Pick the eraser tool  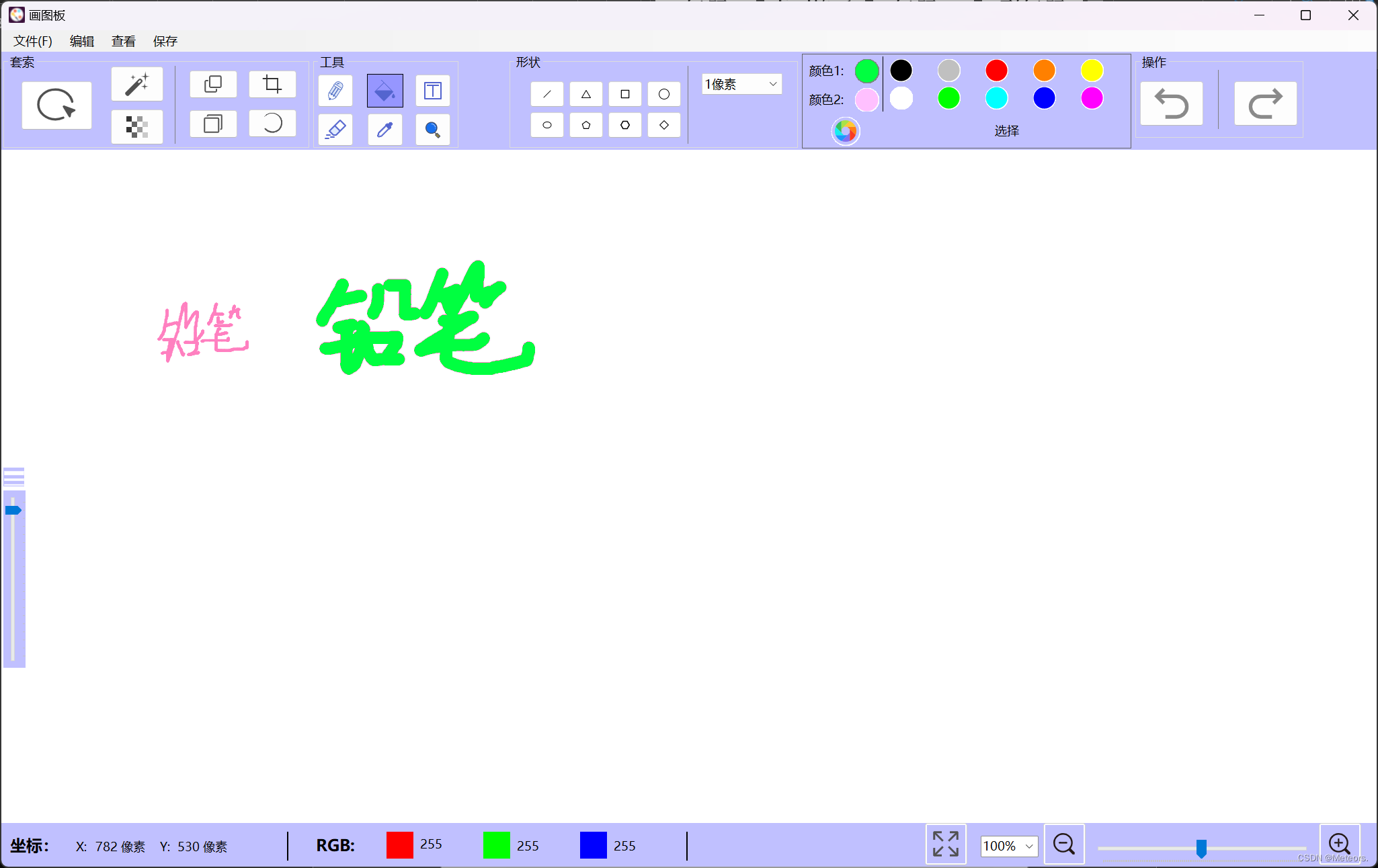pyautogui.click(x=335, y=129)
